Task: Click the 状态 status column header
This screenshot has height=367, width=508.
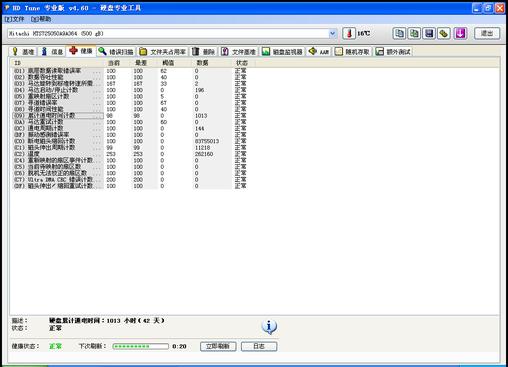Action: [244, 63]
